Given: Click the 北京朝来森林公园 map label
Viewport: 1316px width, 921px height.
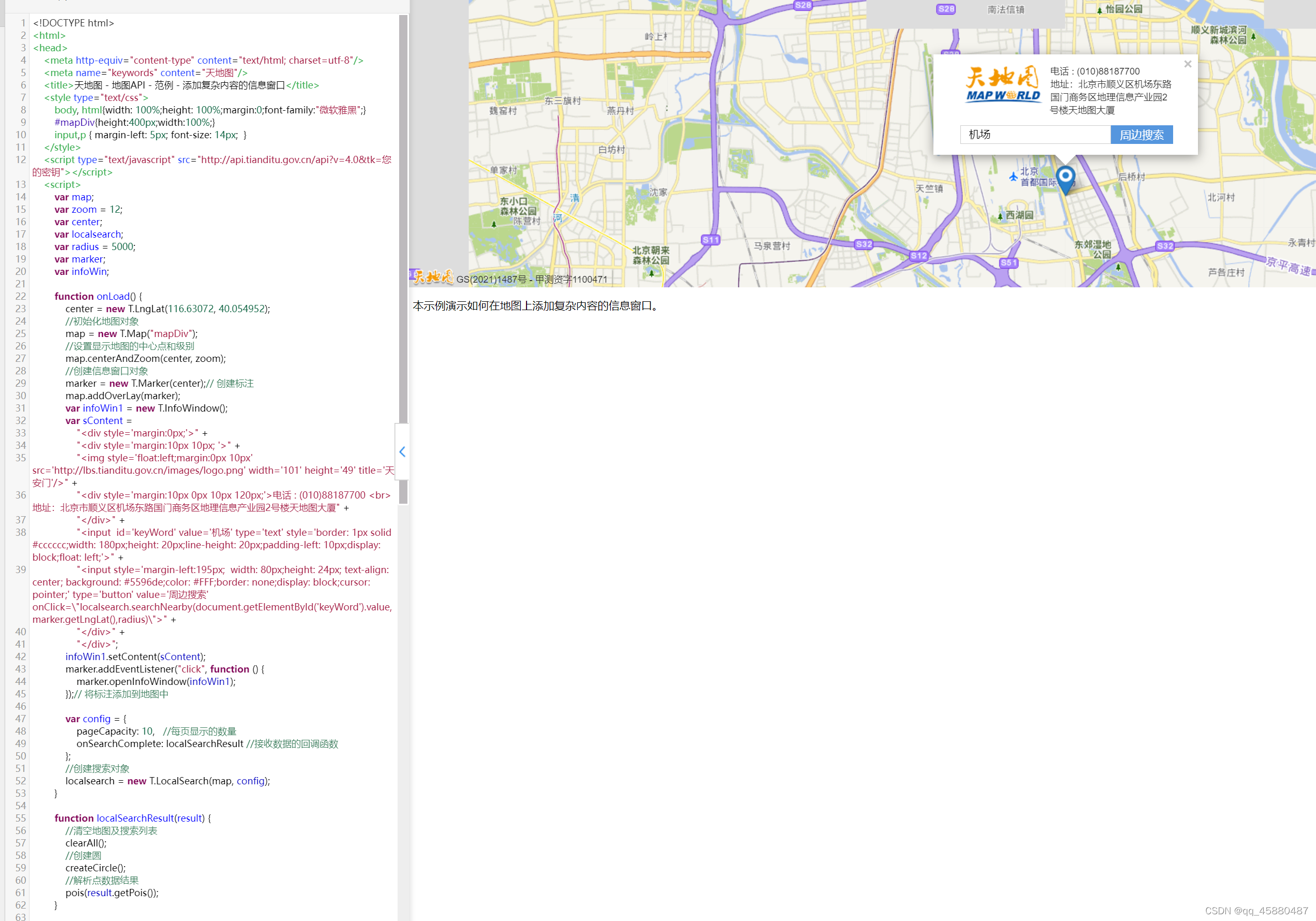Looking at the screenshot, I should tap(651, 255).
